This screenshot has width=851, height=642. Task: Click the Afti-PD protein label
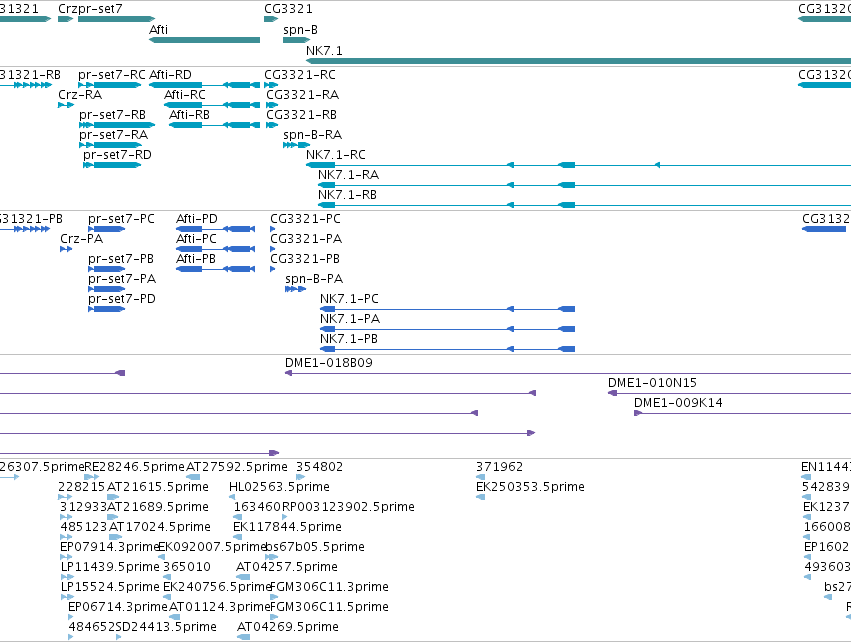[197, 219]
